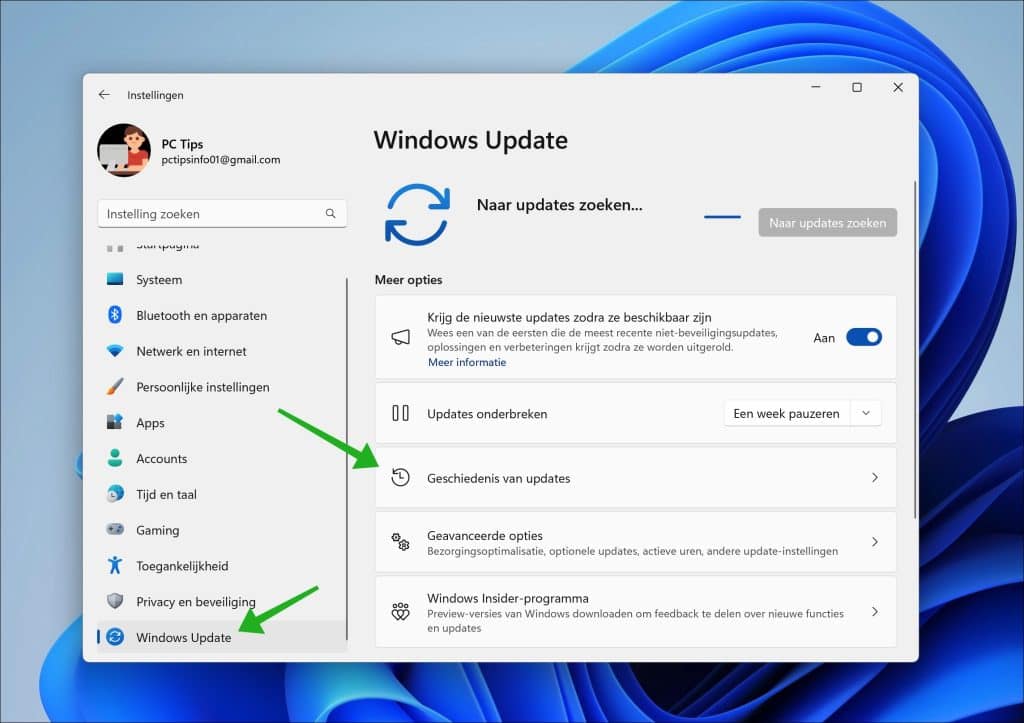Focus the Instelling zoeken search field
1024x723 pixels.
tap(222, 214)
